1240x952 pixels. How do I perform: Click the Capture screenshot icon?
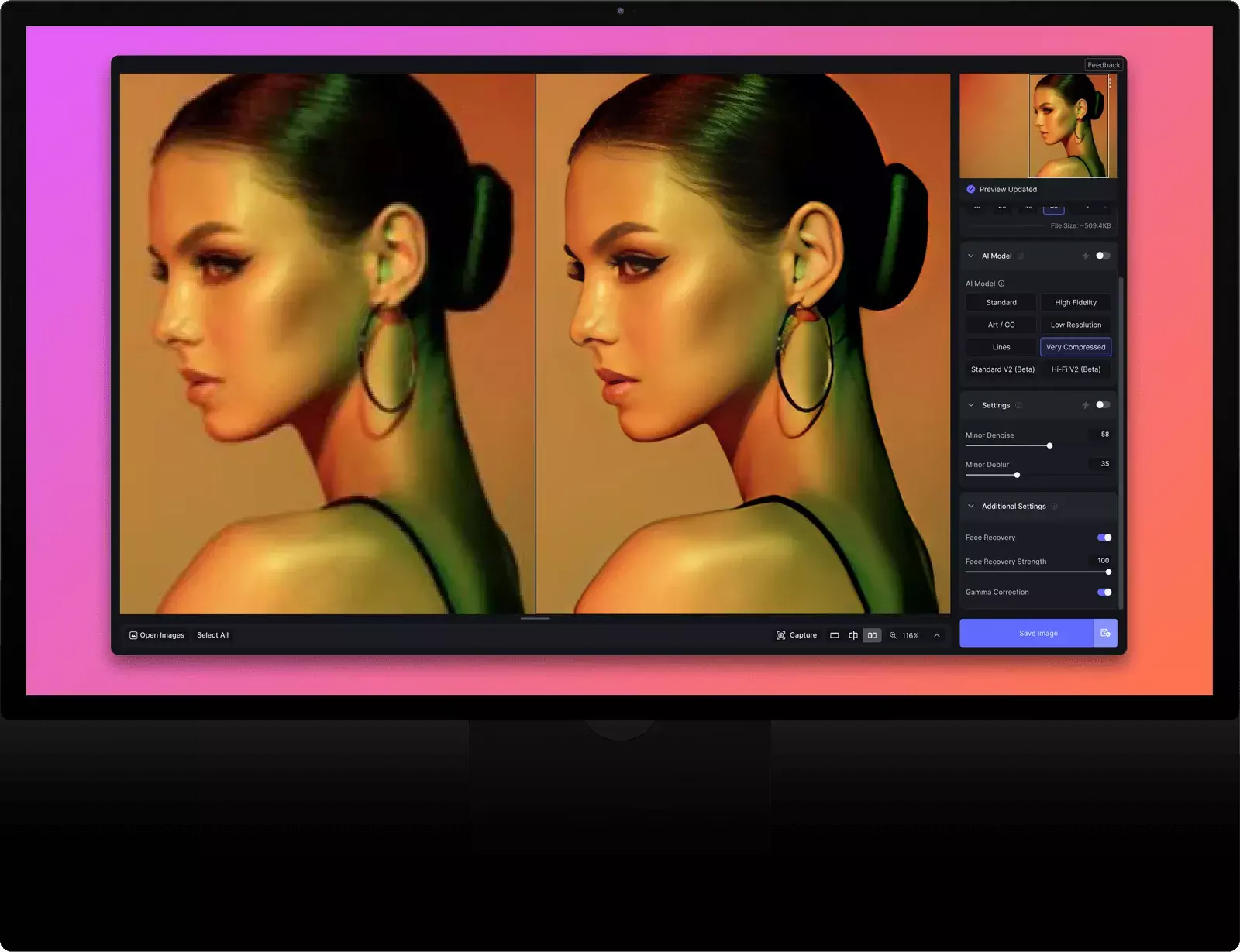781,635
